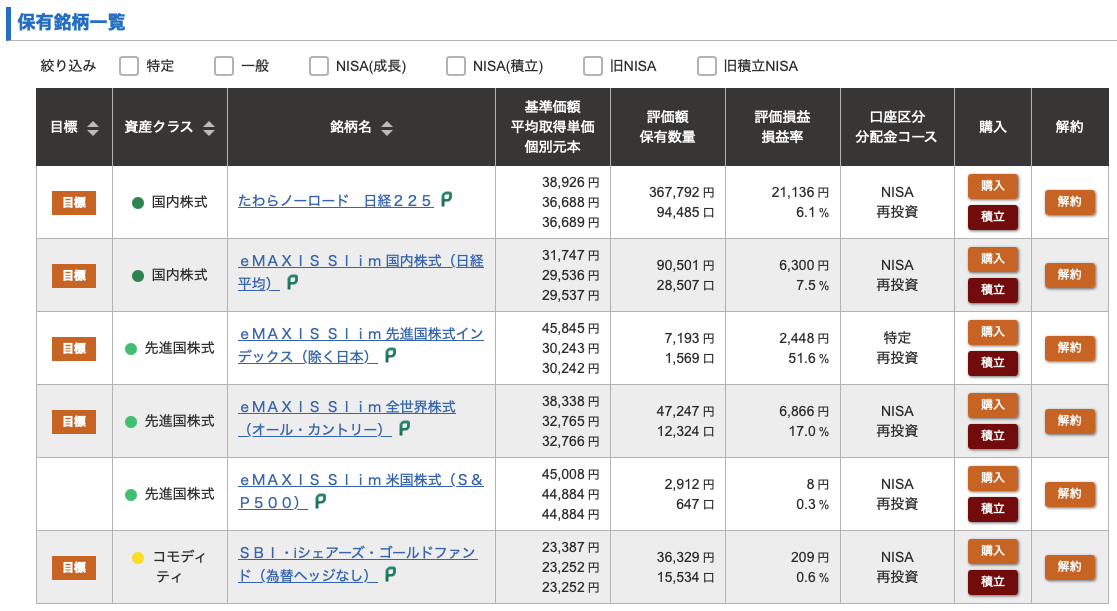The width and height of the screenshot is (1117, 611).
Task: Sort by 資産クラス using the header arrows
Action: point(209,128)
